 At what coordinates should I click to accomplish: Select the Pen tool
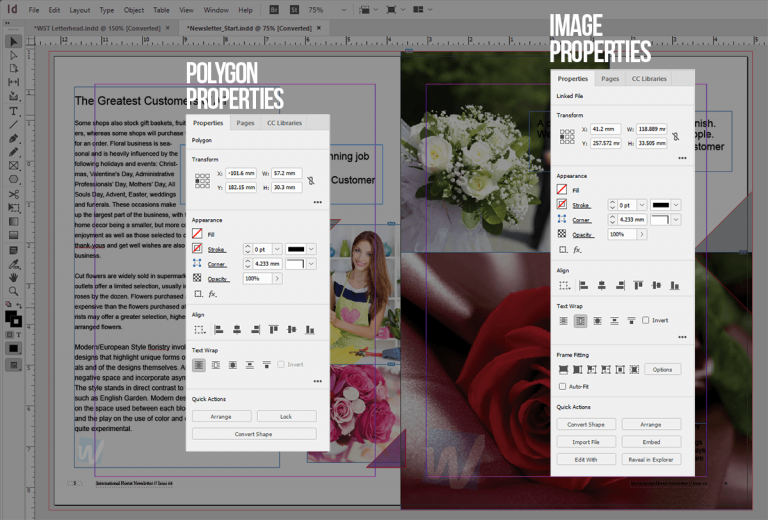[x=14, y=139]
